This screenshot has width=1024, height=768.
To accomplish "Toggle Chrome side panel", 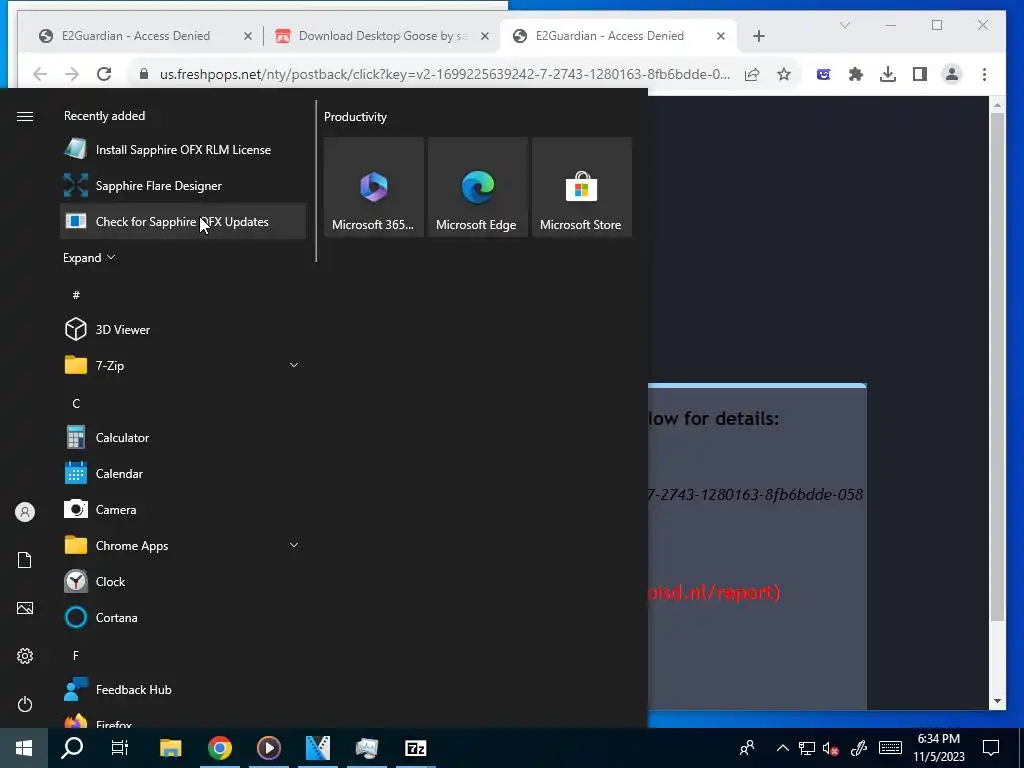I will tap(920, 74).
